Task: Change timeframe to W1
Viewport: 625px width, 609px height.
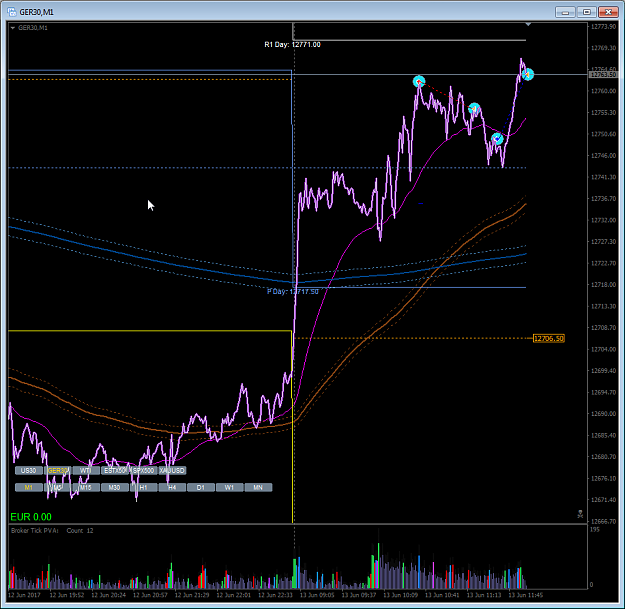Action: click(x=230, y=487)
